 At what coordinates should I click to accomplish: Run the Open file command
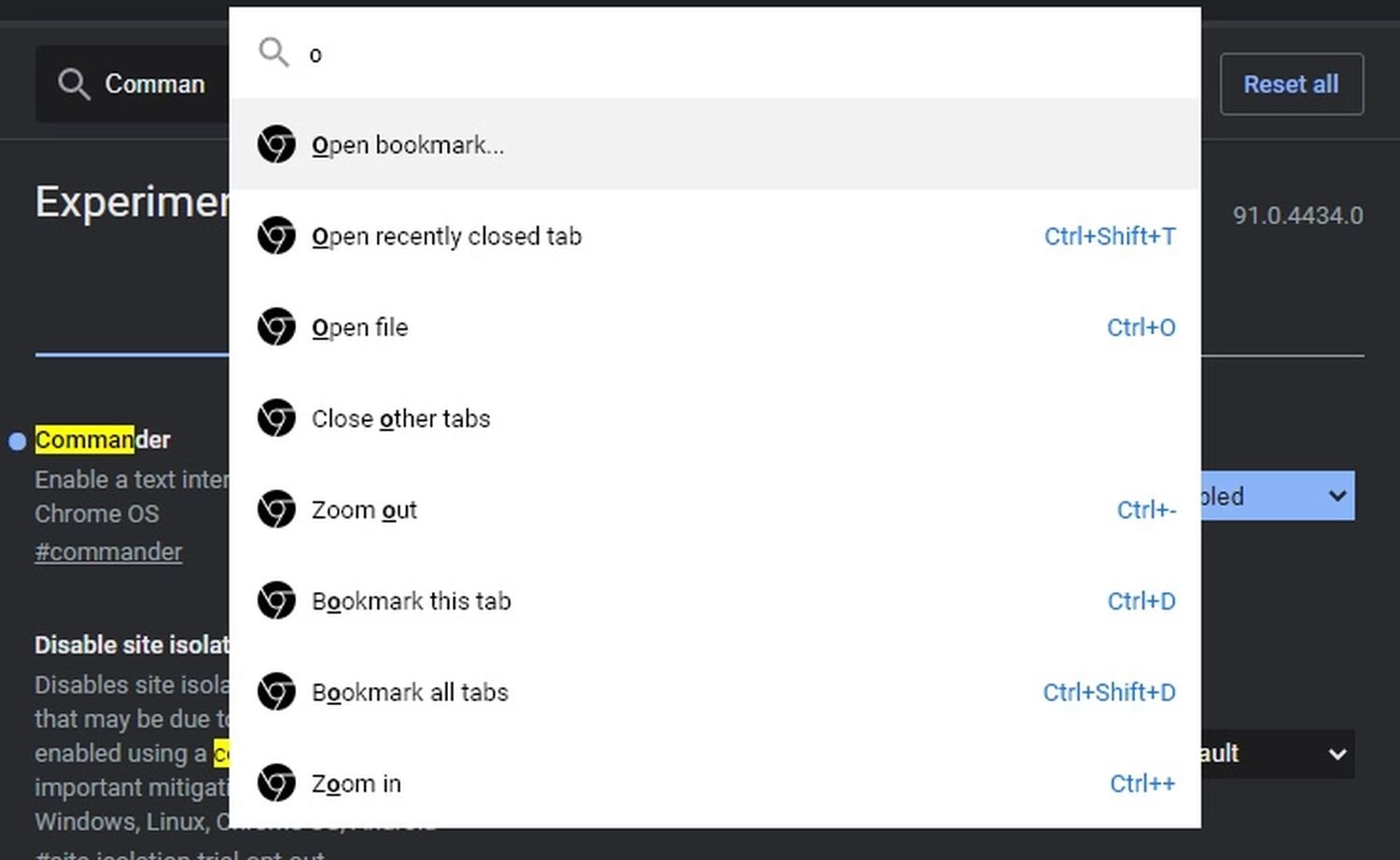(359, 328)
